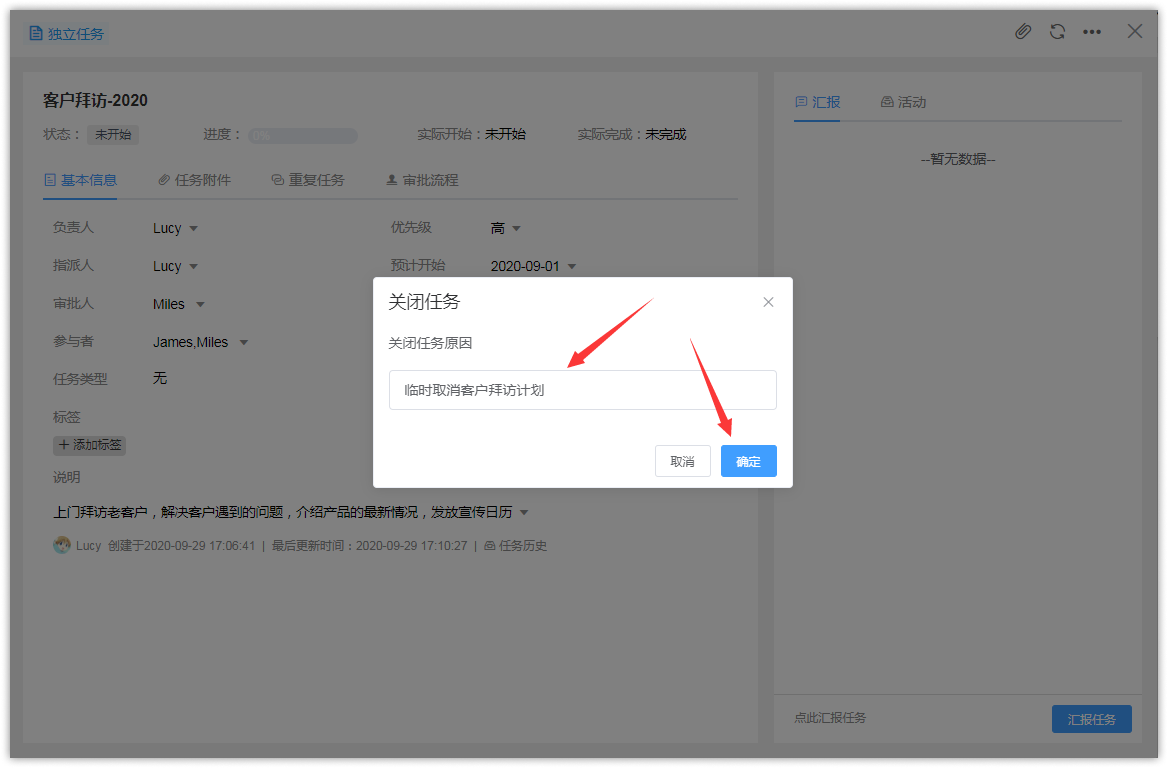The image size is (1168, 768).
Task: Switch to the 审批流程 tab
Action: [x=422, y=180]
